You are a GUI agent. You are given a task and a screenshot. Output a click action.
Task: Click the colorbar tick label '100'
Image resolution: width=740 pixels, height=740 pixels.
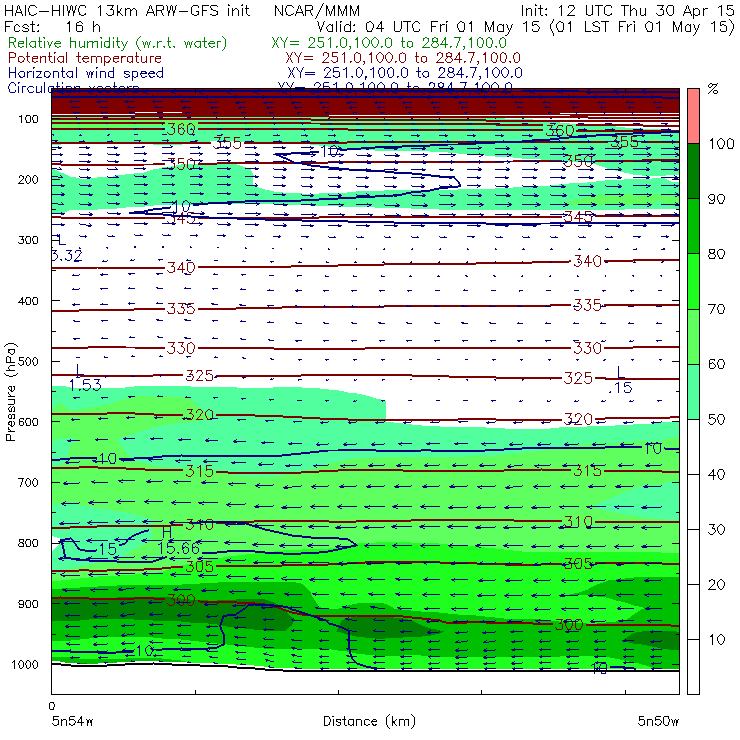pos(721,143)
